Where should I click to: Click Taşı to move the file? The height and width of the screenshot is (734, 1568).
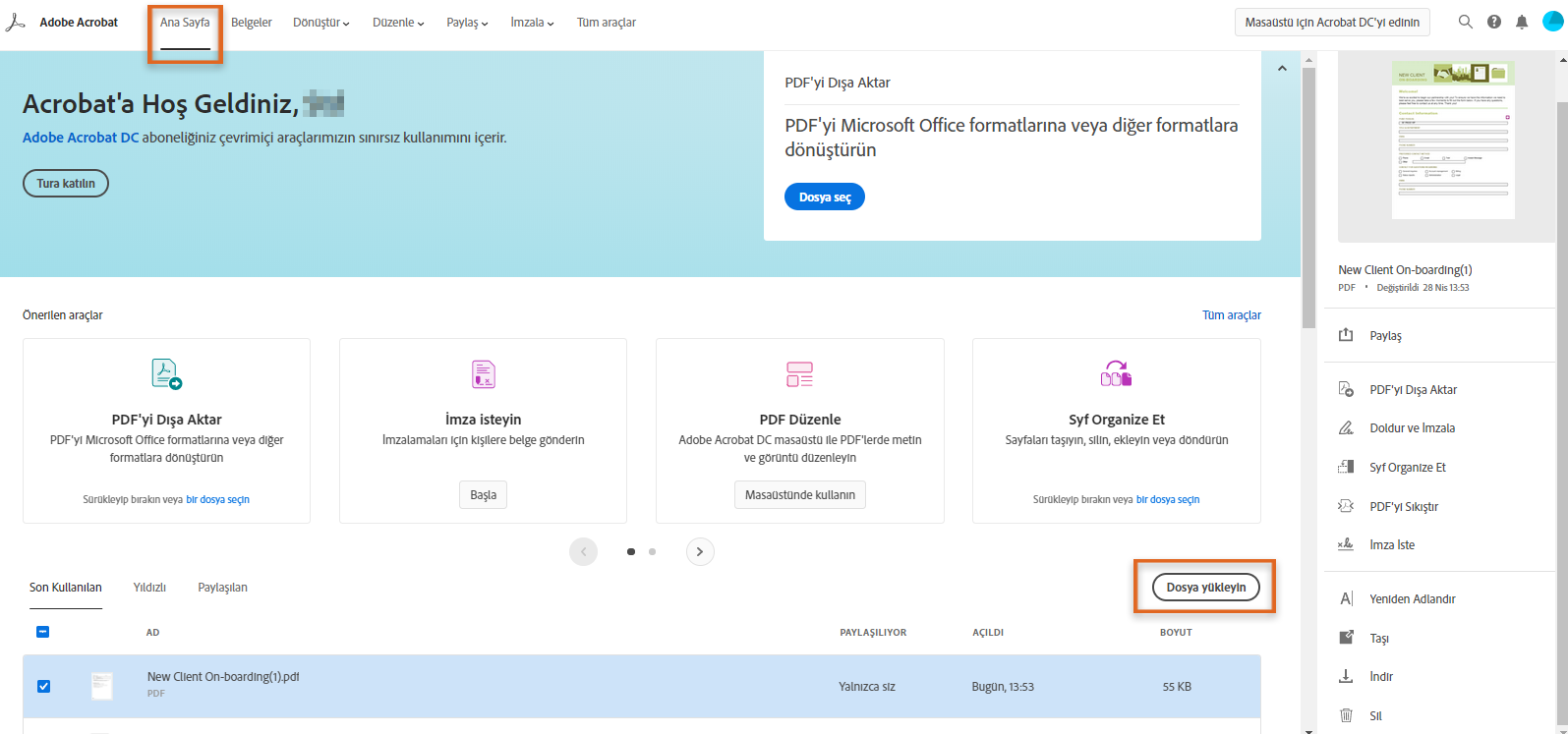click(x=1379, y=639)
